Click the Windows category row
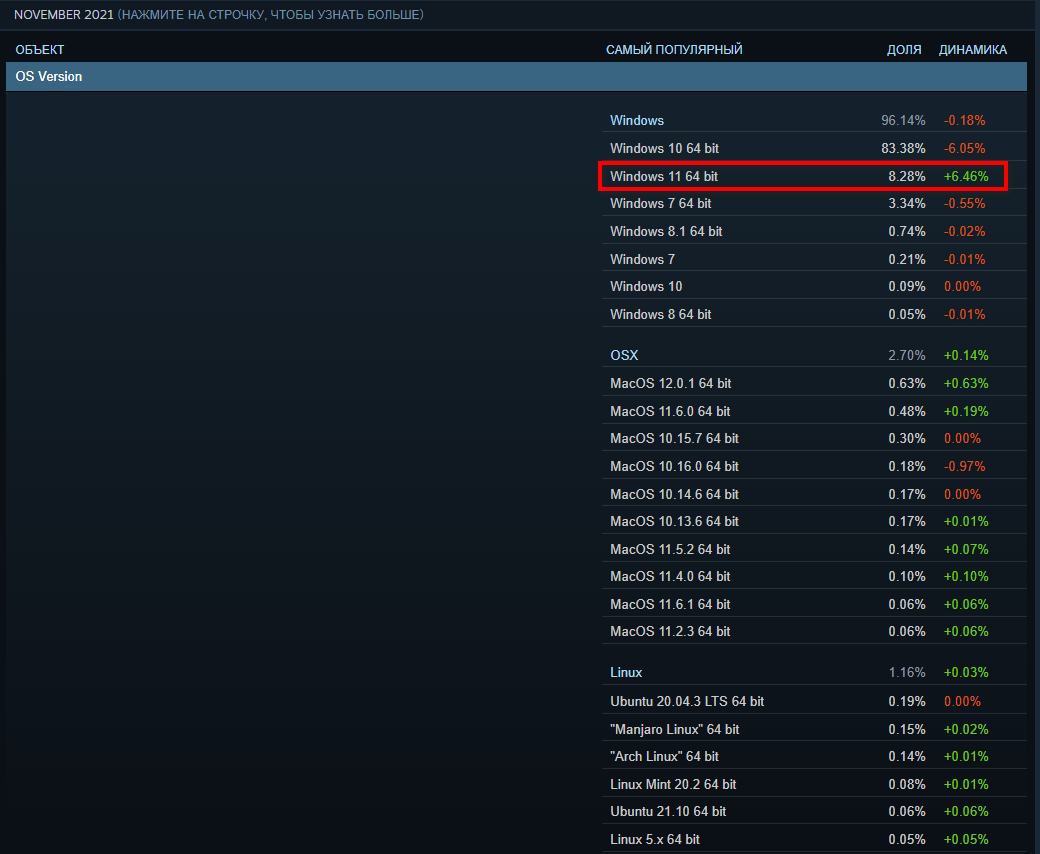Viewport: 1040px width, 854px height. point(637,120)
